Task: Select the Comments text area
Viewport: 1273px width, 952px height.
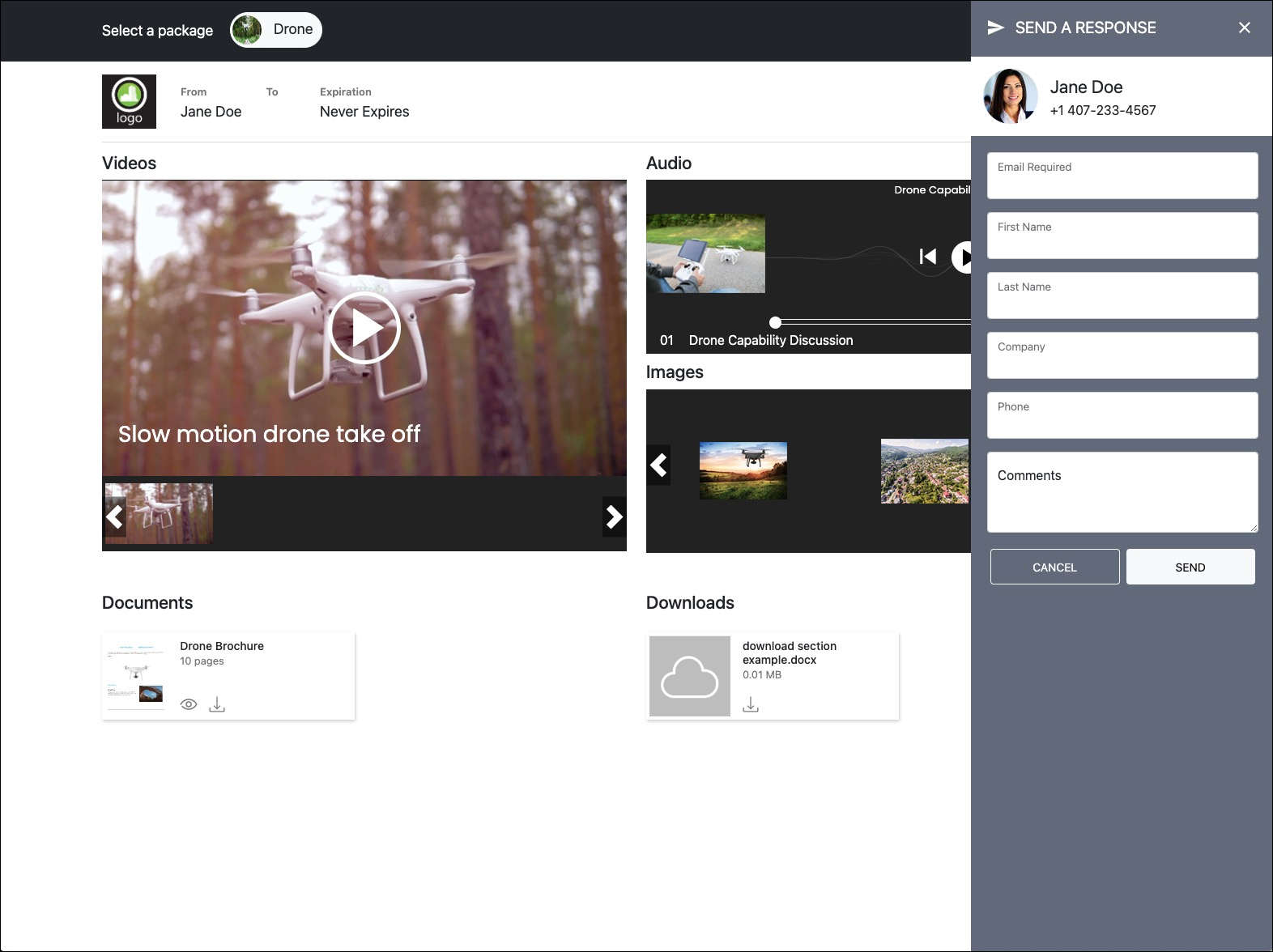Action: tap(1122, 492)
